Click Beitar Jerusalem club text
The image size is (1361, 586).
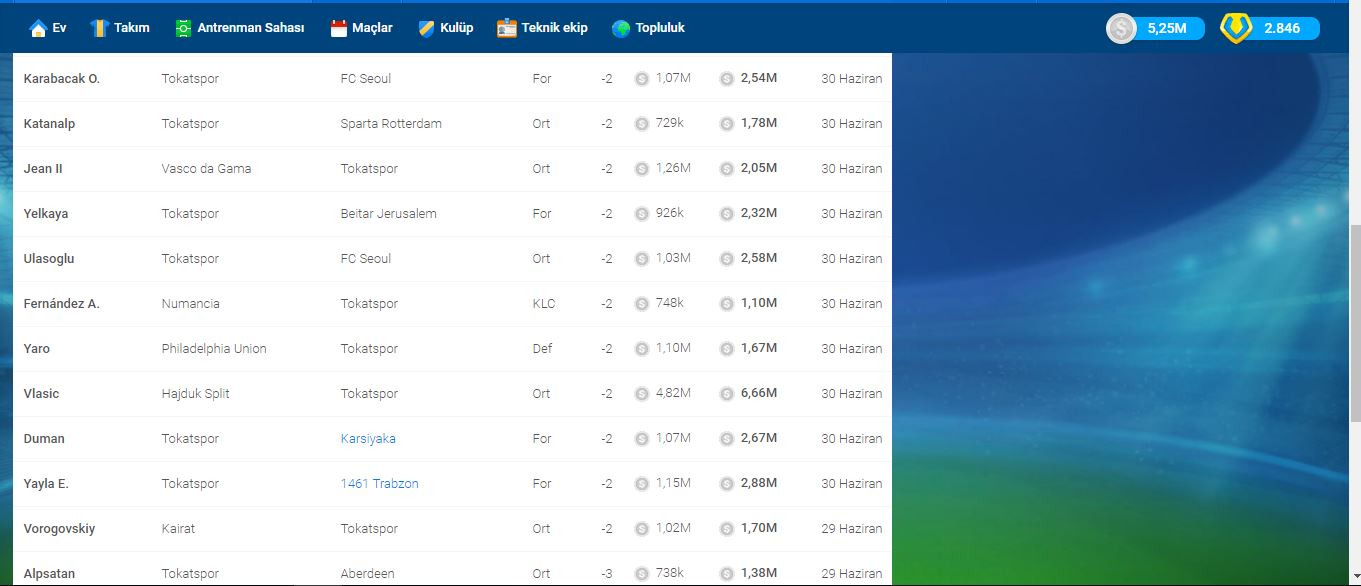click(388, 213)
